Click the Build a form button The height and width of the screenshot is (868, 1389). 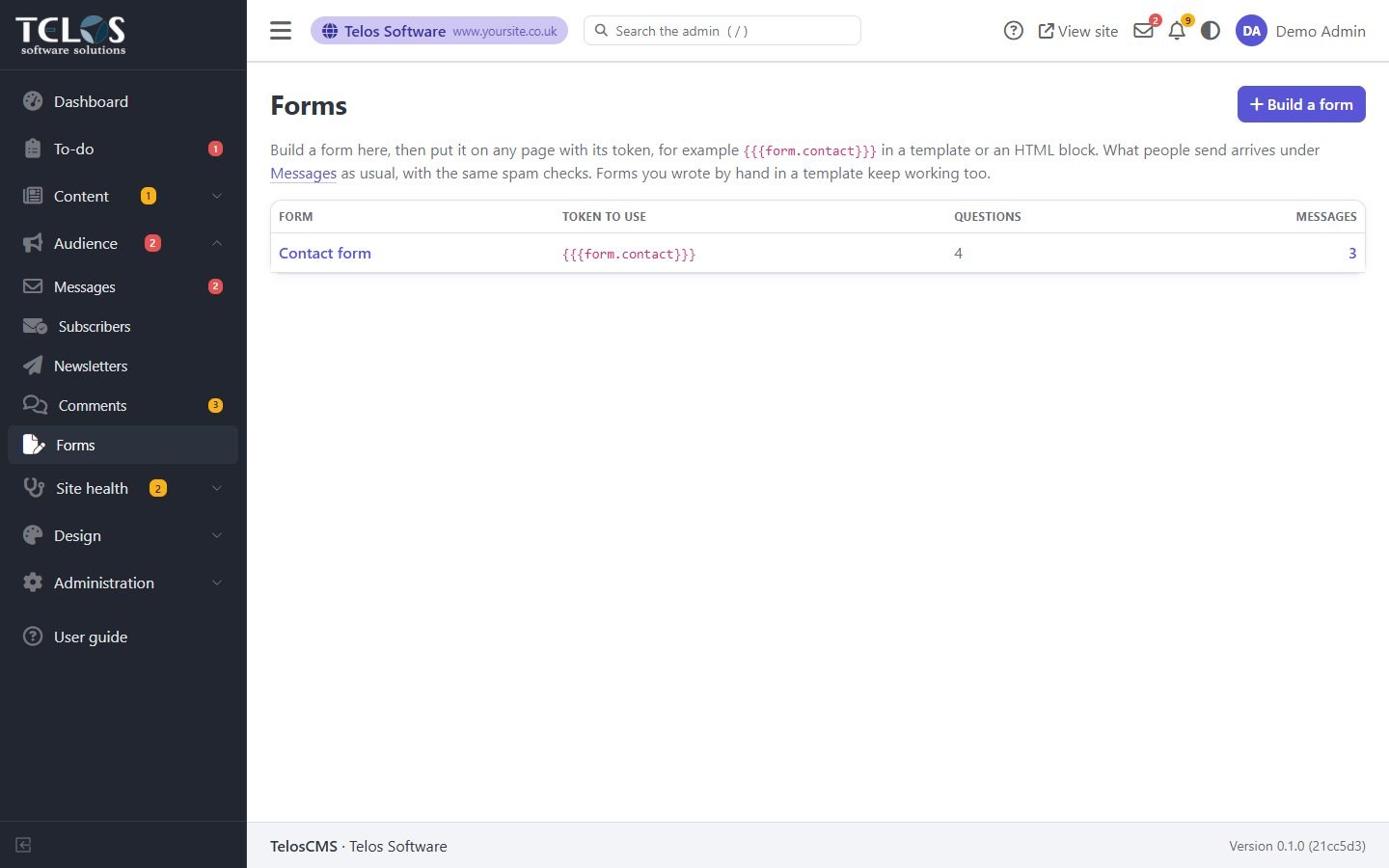(x=1301, y=104)
